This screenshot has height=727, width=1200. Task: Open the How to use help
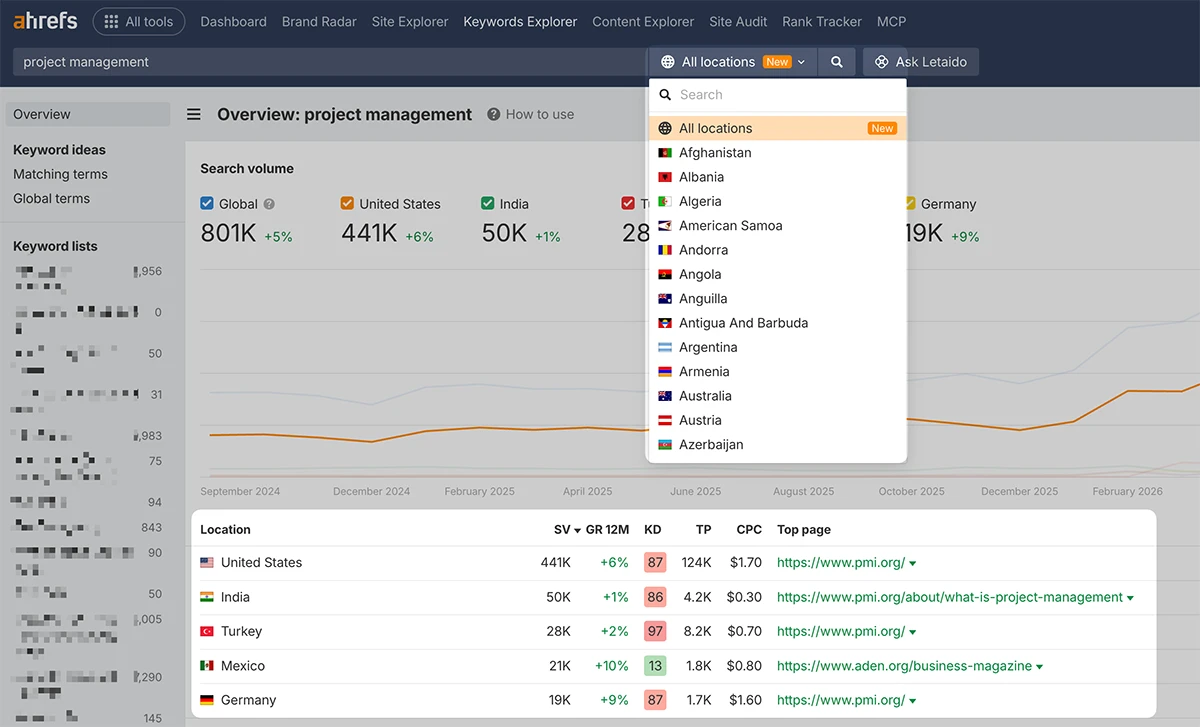(531, 115)
